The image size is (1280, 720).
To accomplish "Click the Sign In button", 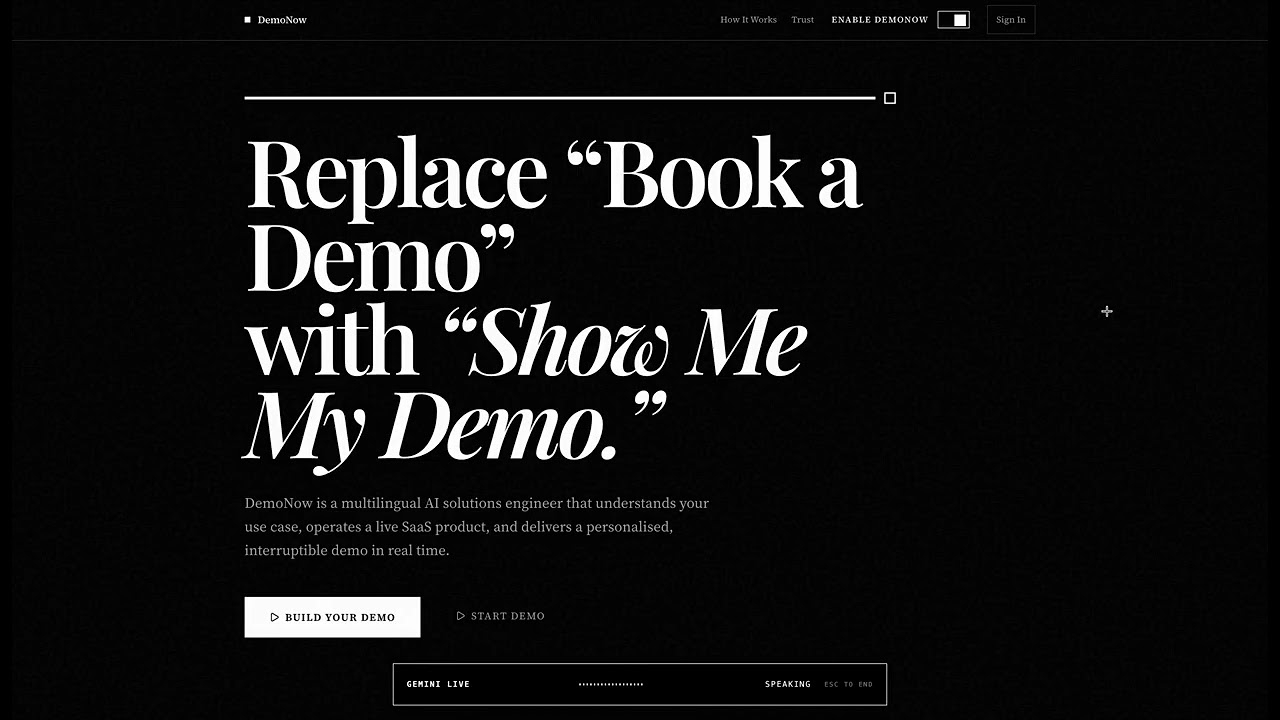I will 1011,20.
